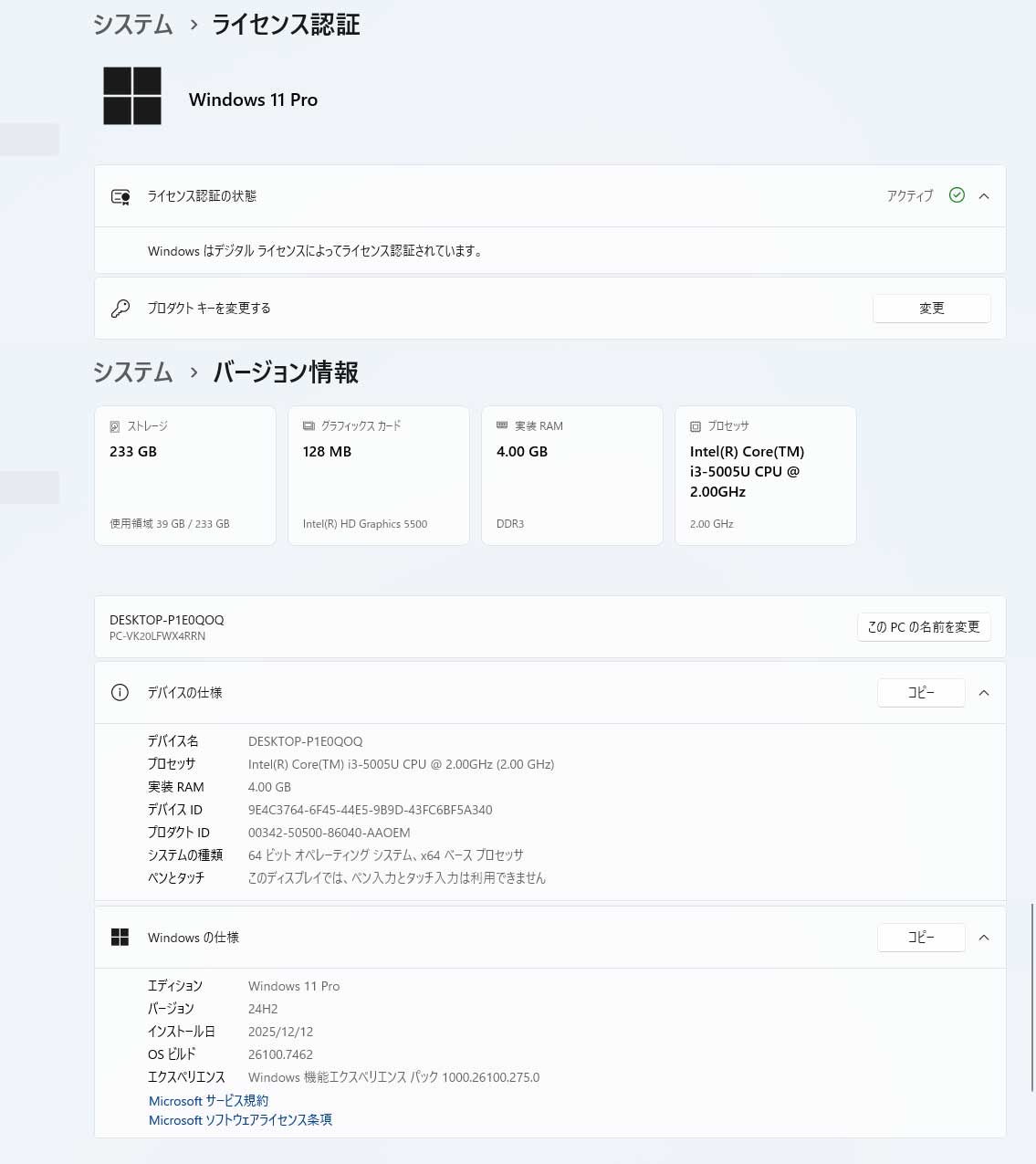This screenshot has height=1164, width=1036.
Task: Click the Windows specifications logo icon
Action: point(120,938)
